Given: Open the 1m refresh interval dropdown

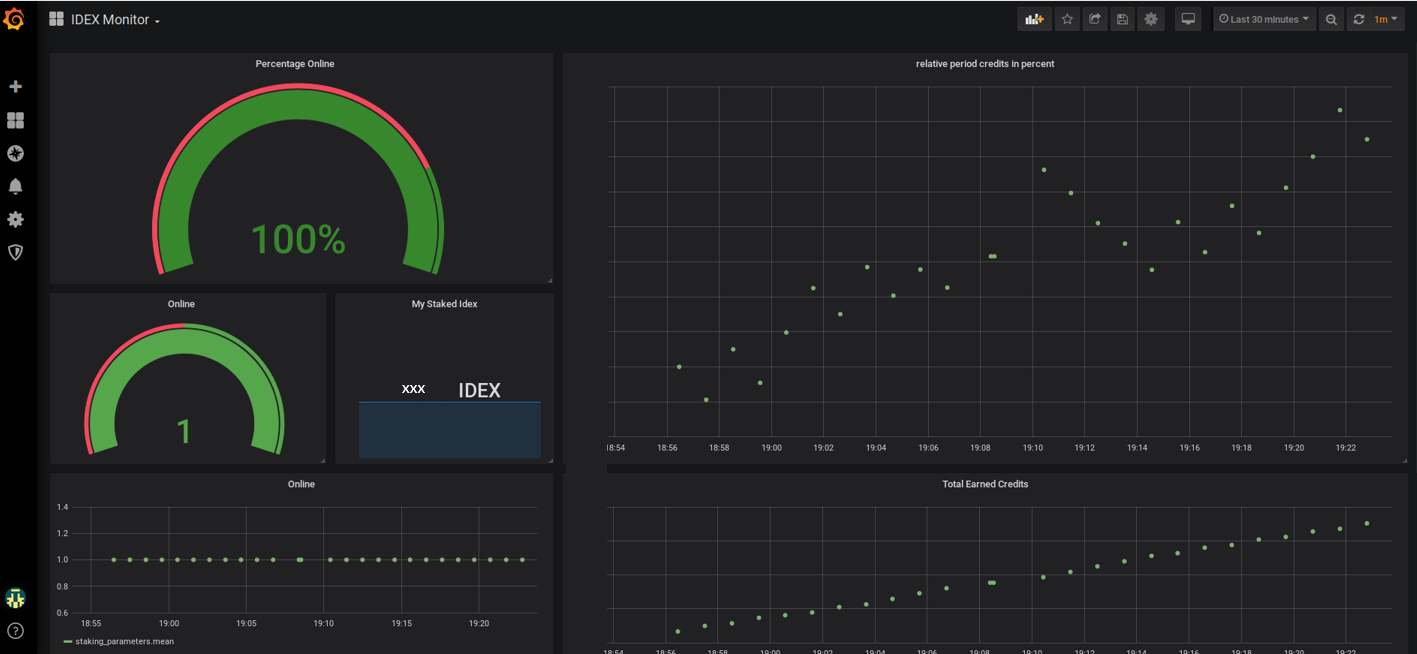Looking at the screenshot, I should click(x=1386, y=19).
